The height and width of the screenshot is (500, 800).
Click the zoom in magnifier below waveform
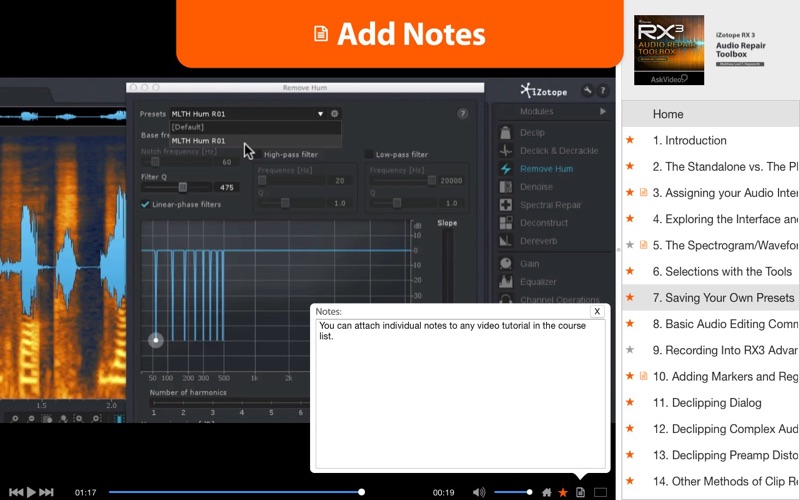14,419
